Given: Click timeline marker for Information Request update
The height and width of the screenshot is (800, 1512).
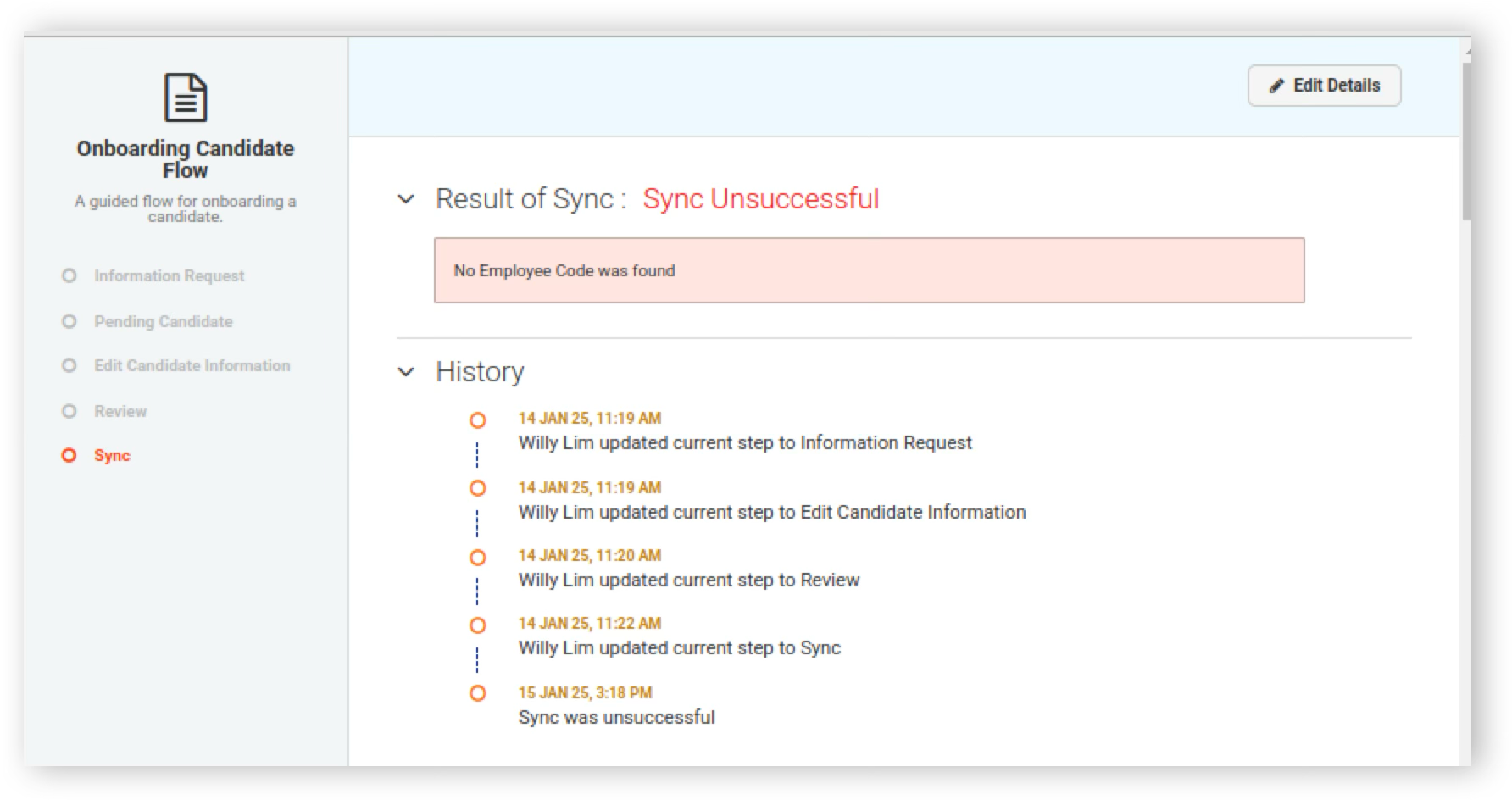Looking at the screenshot, I should [478, 420].
